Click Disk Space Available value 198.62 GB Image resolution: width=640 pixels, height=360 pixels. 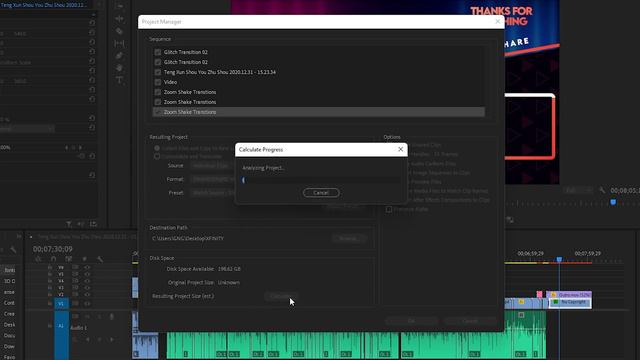coord(229,269)
